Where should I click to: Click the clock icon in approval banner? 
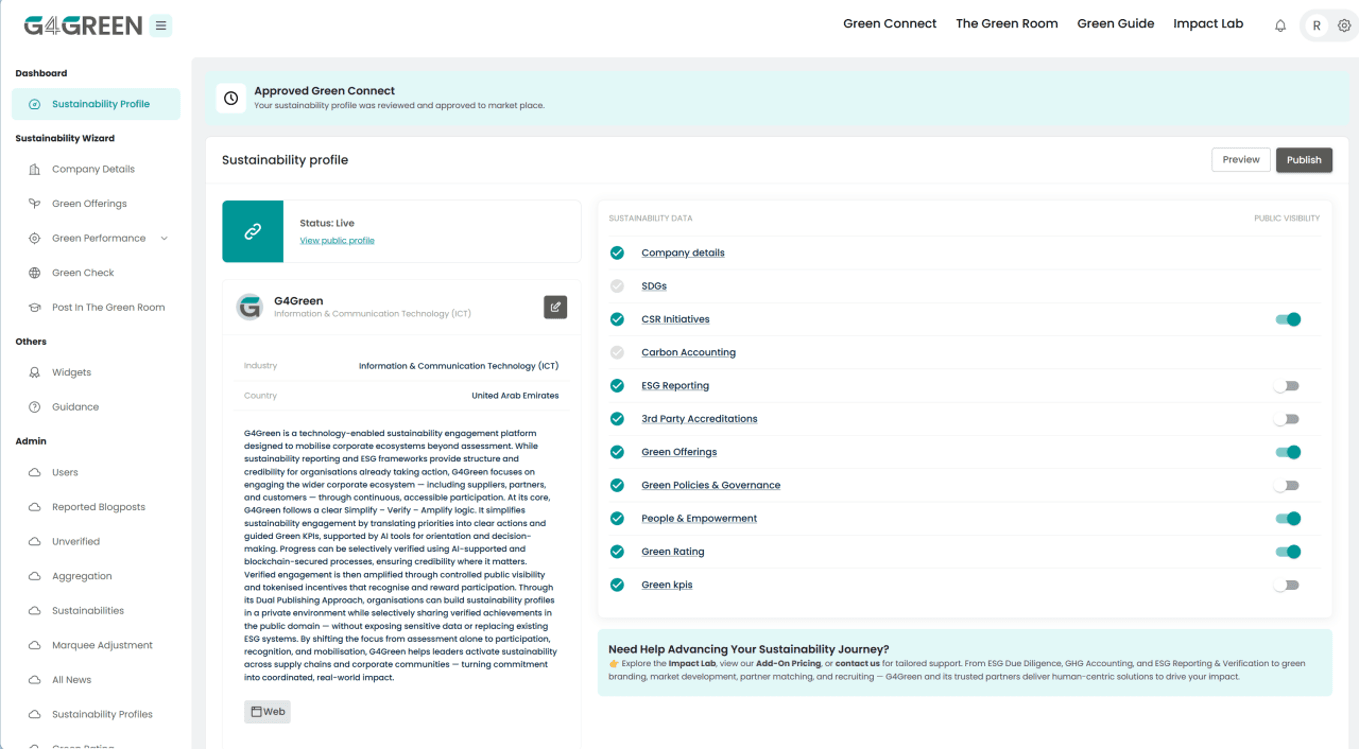click(231, 98)
